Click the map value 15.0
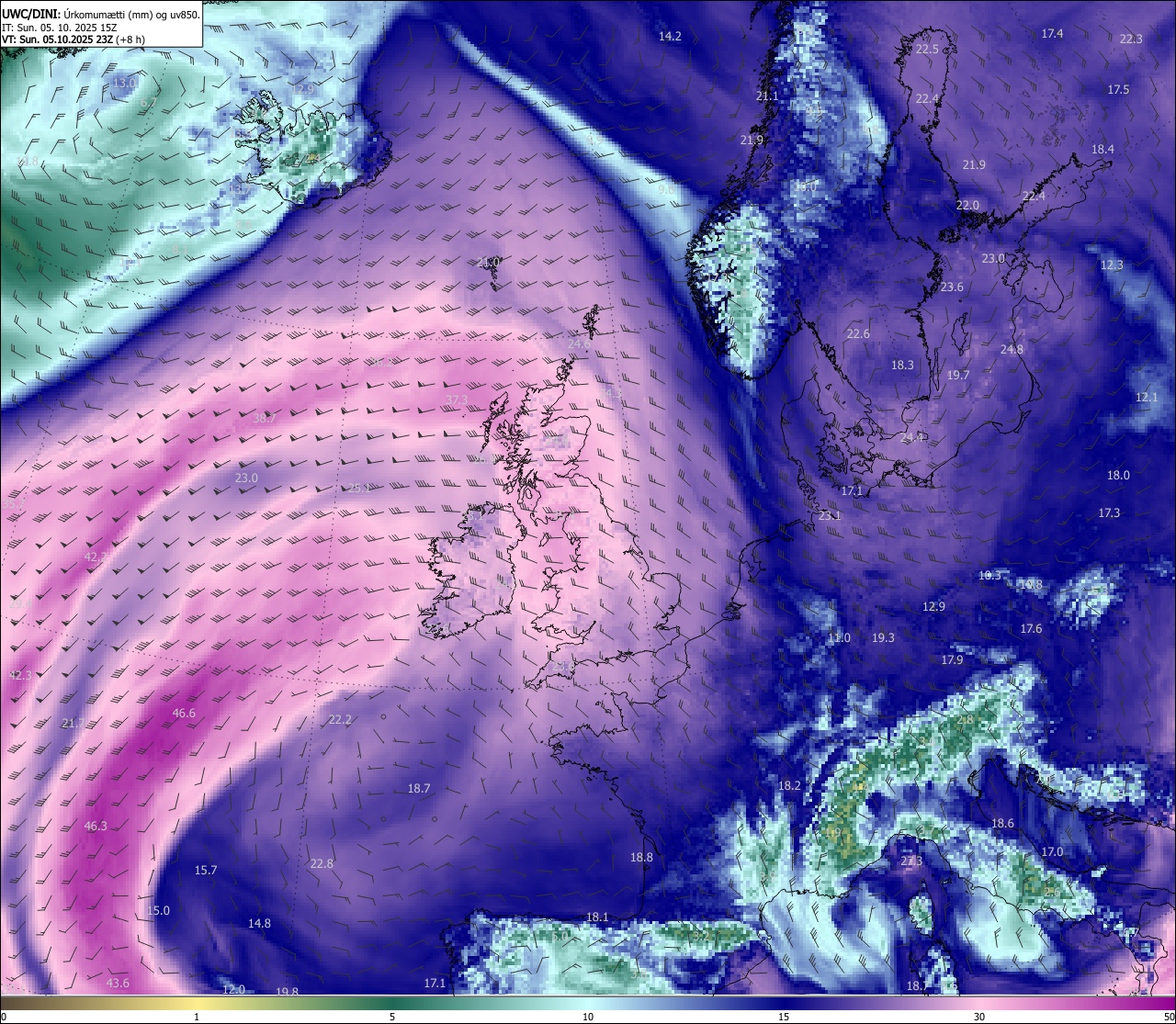The height and width of the screenshot is (1024, 1176). pos(158,911)
